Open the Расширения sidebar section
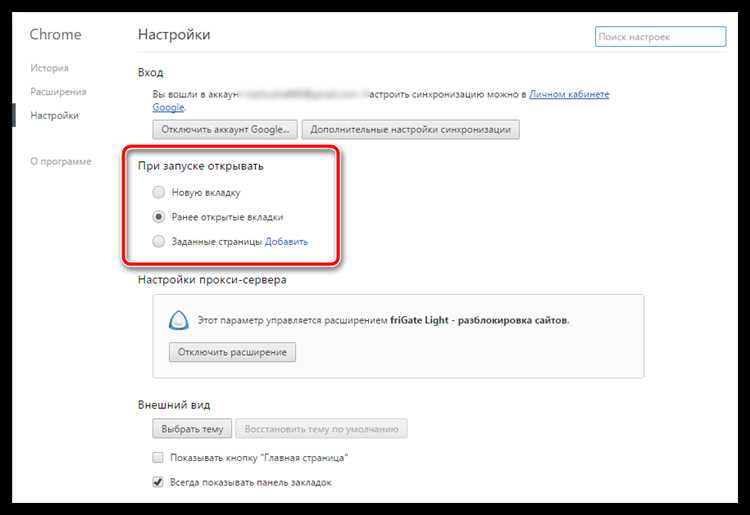The image size is (750, 515). (58, 91)
